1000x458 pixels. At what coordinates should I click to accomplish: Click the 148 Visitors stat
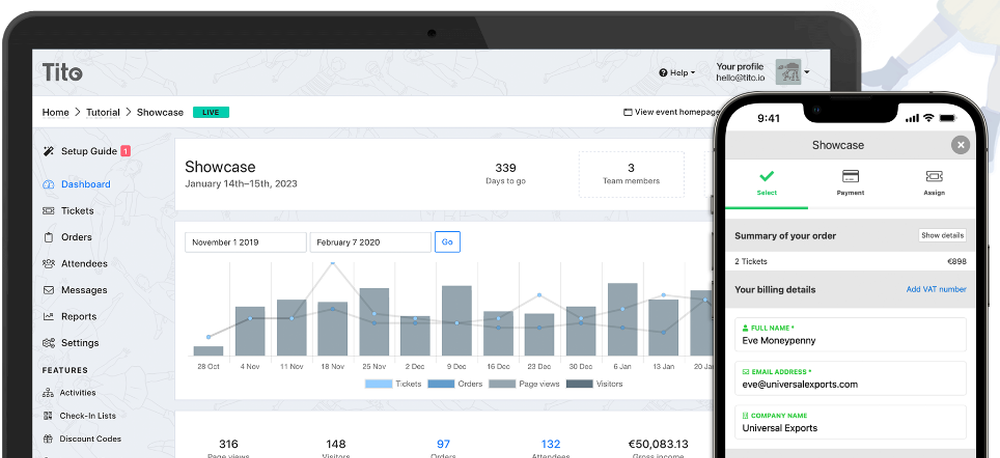click(335, 447)
